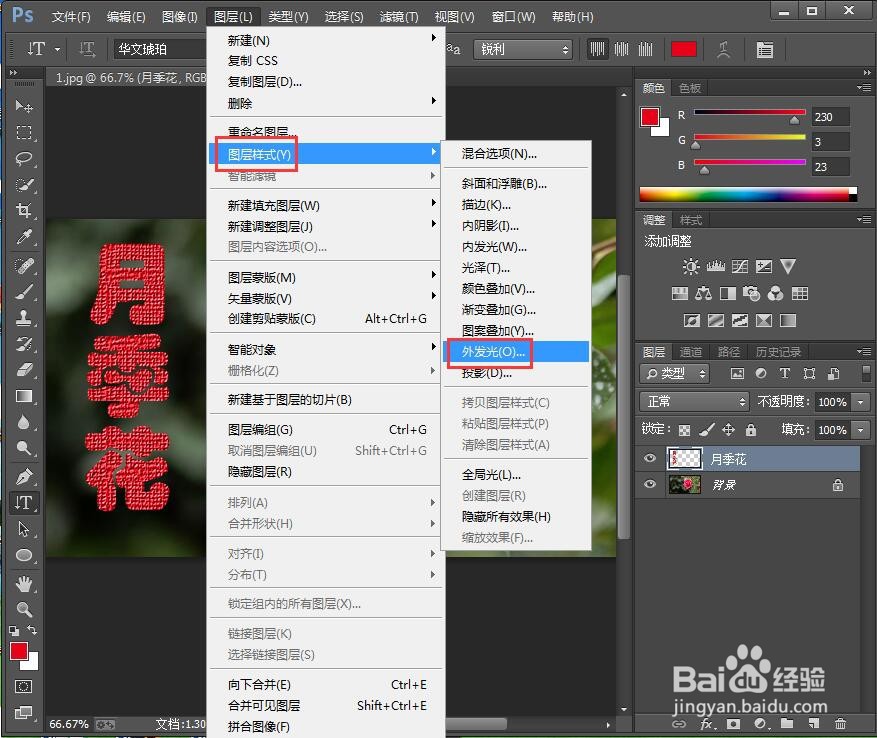The image size is (877, 738).
Task: Add Curves adjustment icon
Action: (739, 266)
